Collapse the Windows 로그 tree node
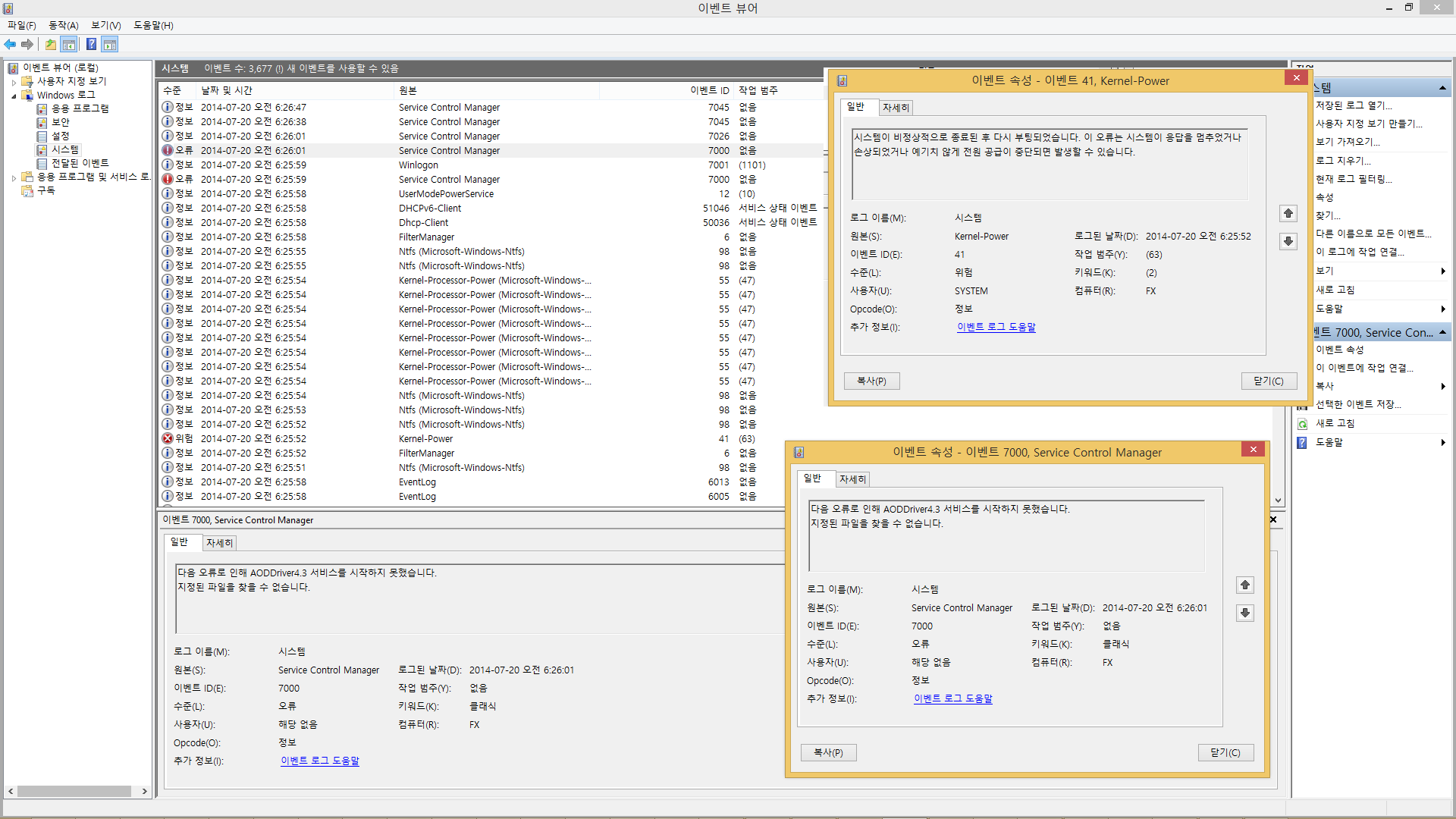Viewport: 1456px width, 819px height. tap(14, 96)
